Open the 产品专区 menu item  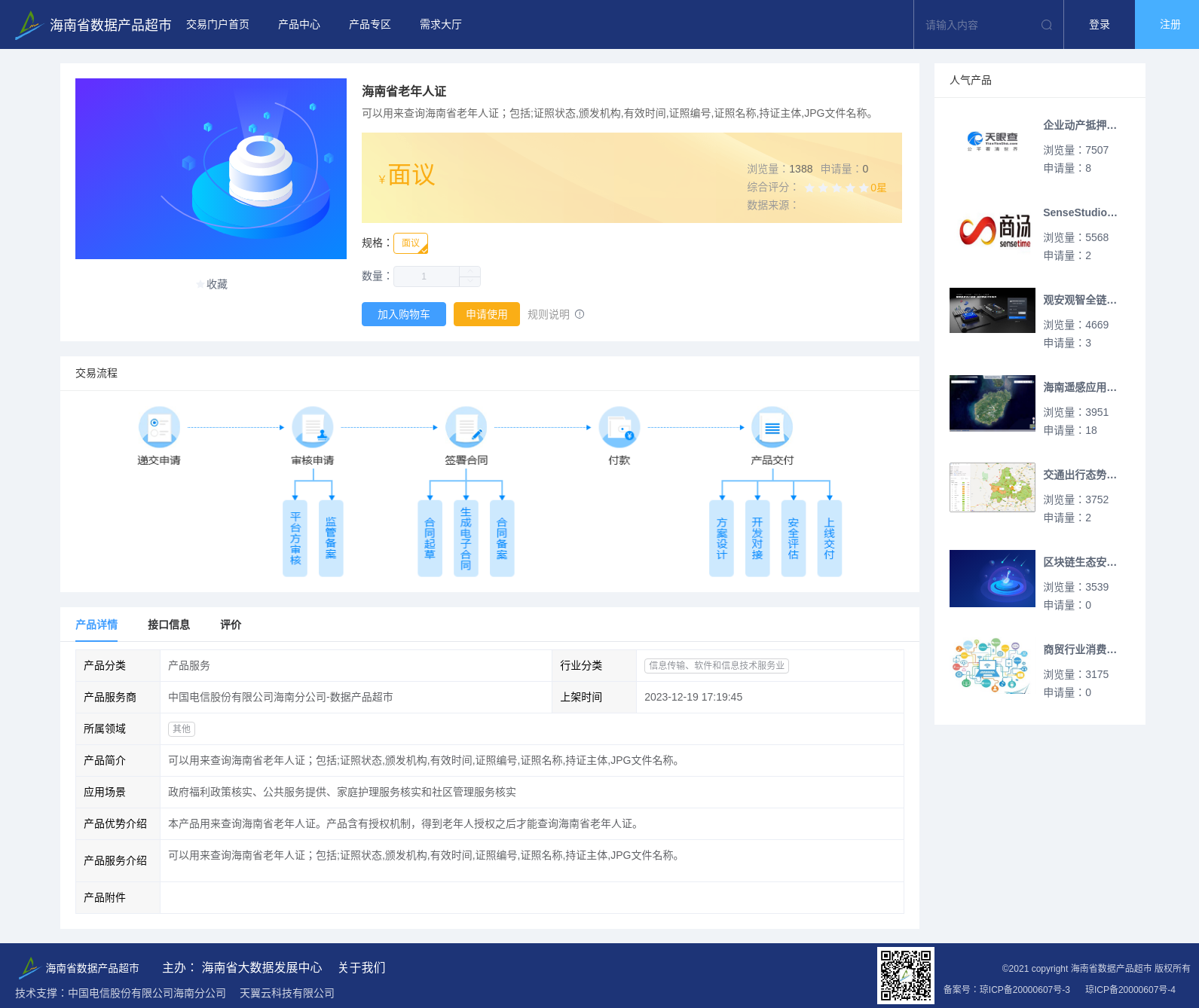click(370, 25)
